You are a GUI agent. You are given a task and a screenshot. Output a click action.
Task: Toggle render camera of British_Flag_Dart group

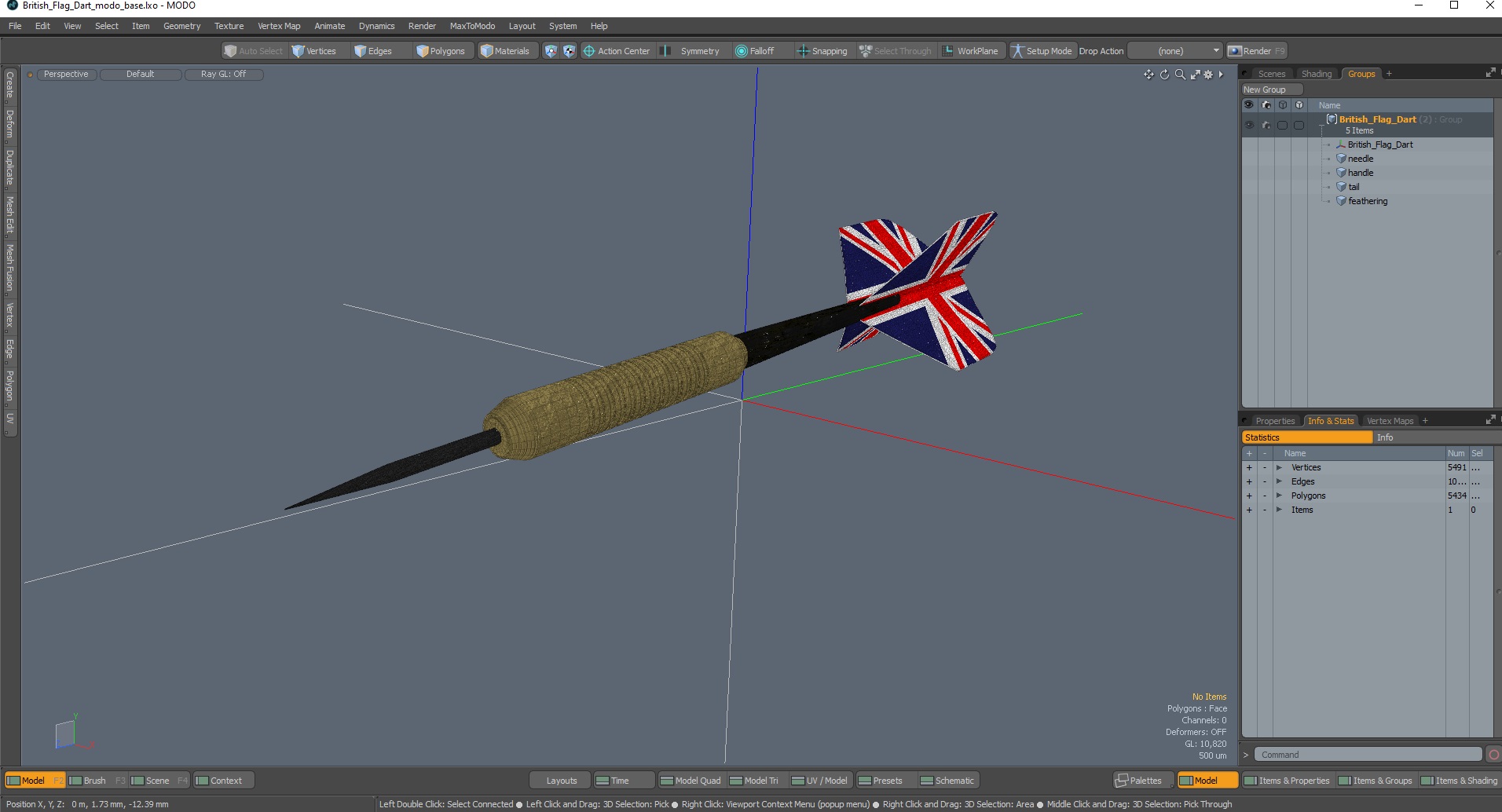[x=1266, y=125]
